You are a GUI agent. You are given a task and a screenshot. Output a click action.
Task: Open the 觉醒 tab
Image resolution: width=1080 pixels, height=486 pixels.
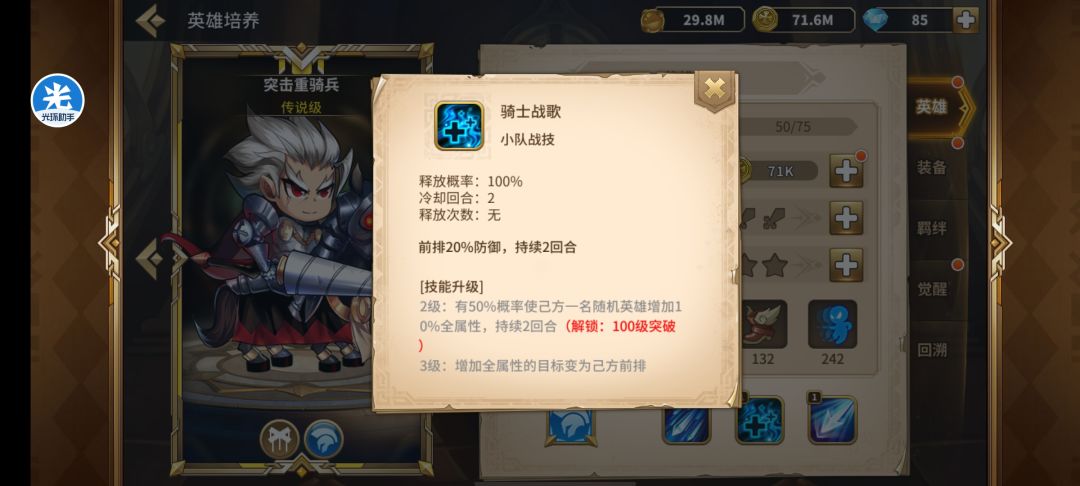[x=932, y=288]
